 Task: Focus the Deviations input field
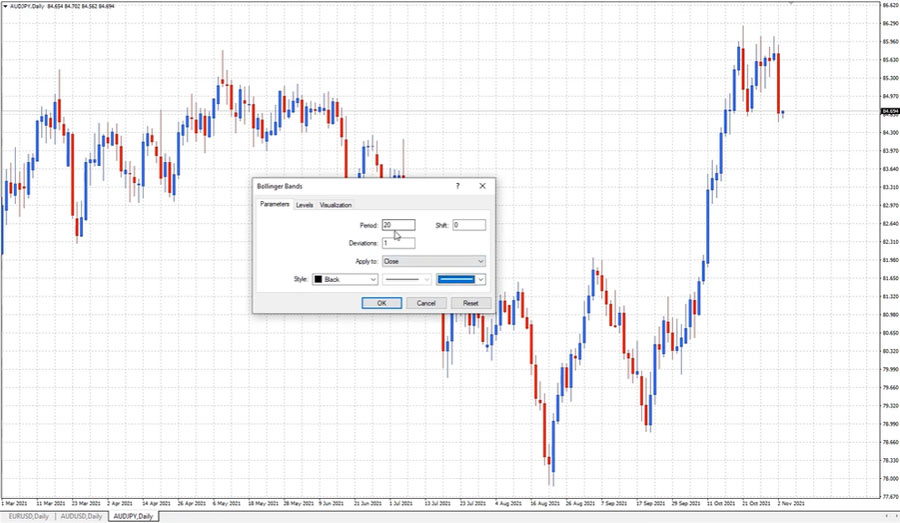[398, 243]
